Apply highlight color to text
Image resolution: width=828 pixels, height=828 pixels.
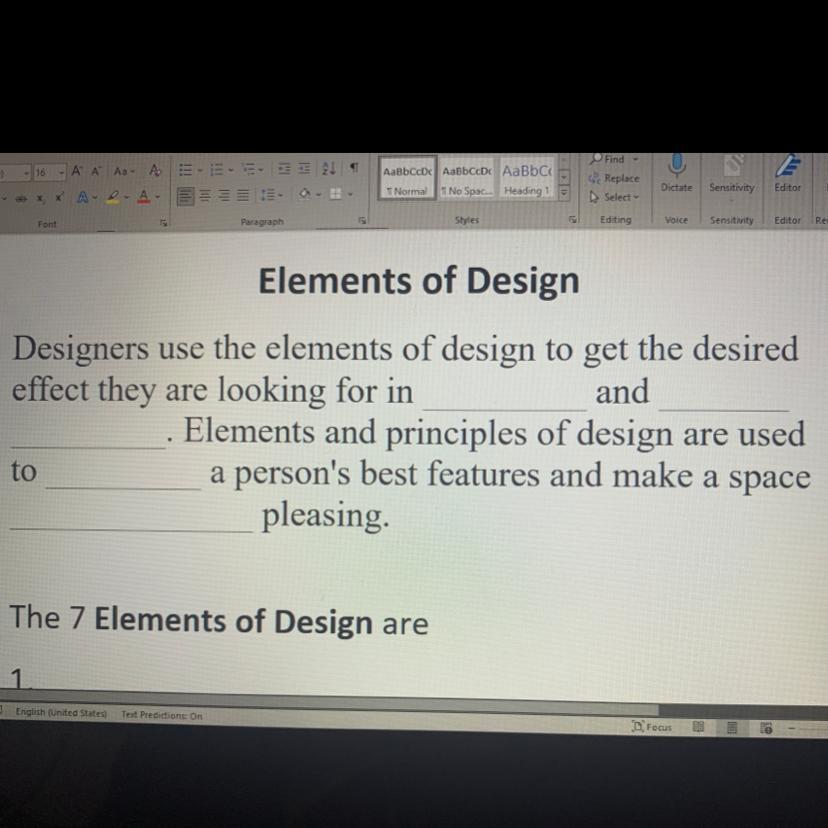tap(112, 196)
